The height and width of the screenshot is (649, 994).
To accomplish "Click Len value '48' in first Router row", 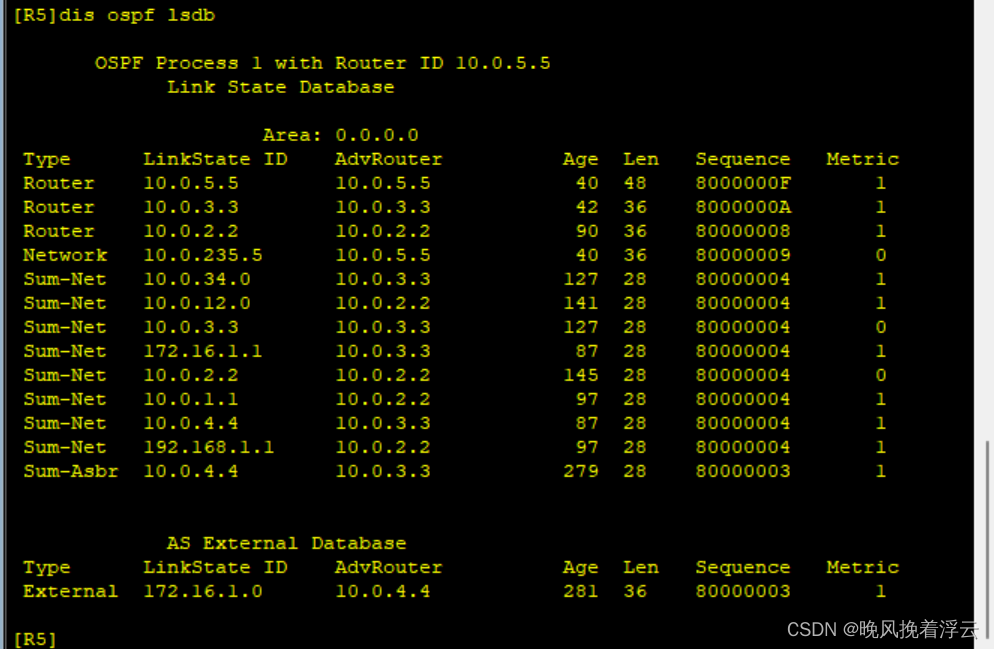I will [635, 183].
